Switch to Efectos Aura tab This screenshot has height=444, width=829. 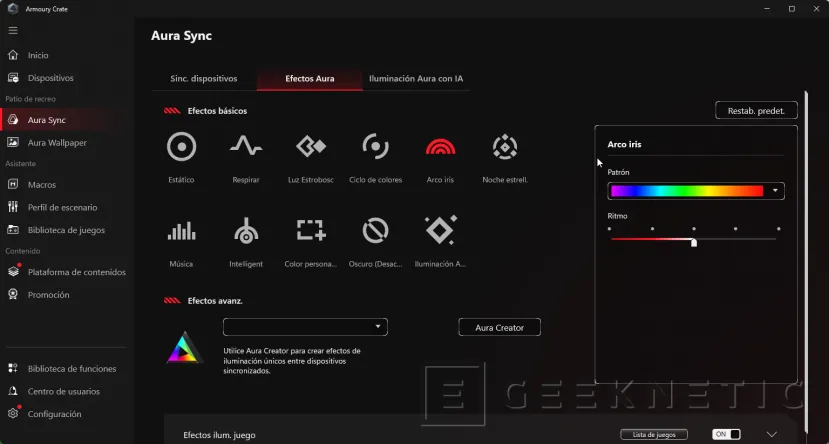point(310,79)
